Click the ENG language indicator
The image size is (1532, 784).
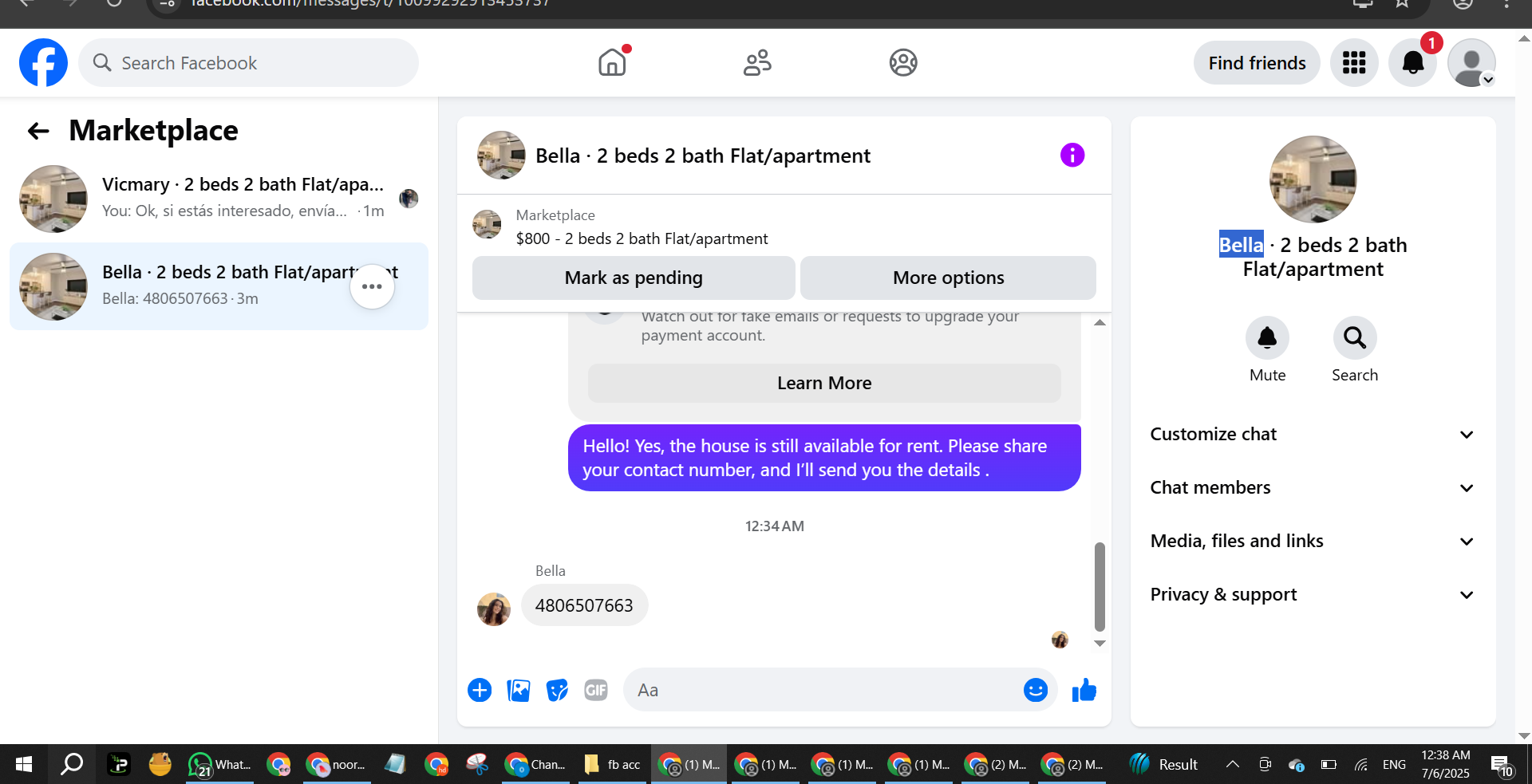tap(1394, 764)
